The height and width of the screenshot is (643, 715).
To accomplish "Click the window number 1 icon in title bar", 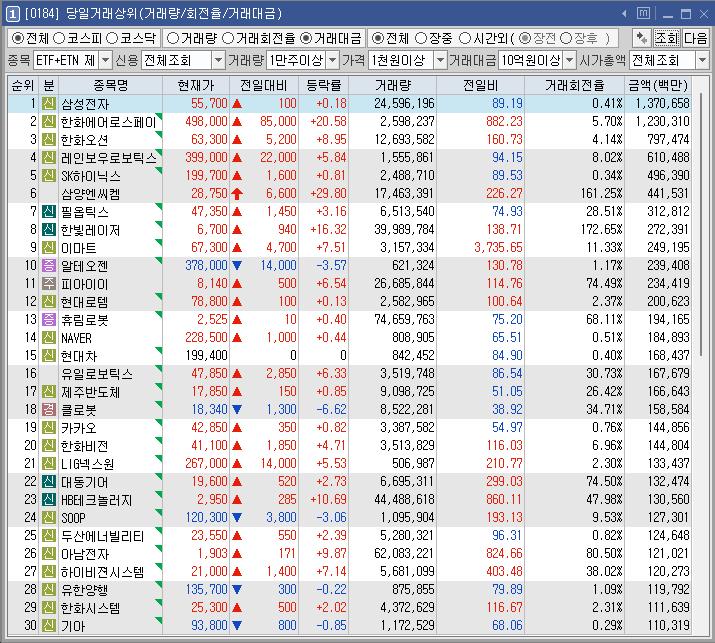I will point(12,14).
